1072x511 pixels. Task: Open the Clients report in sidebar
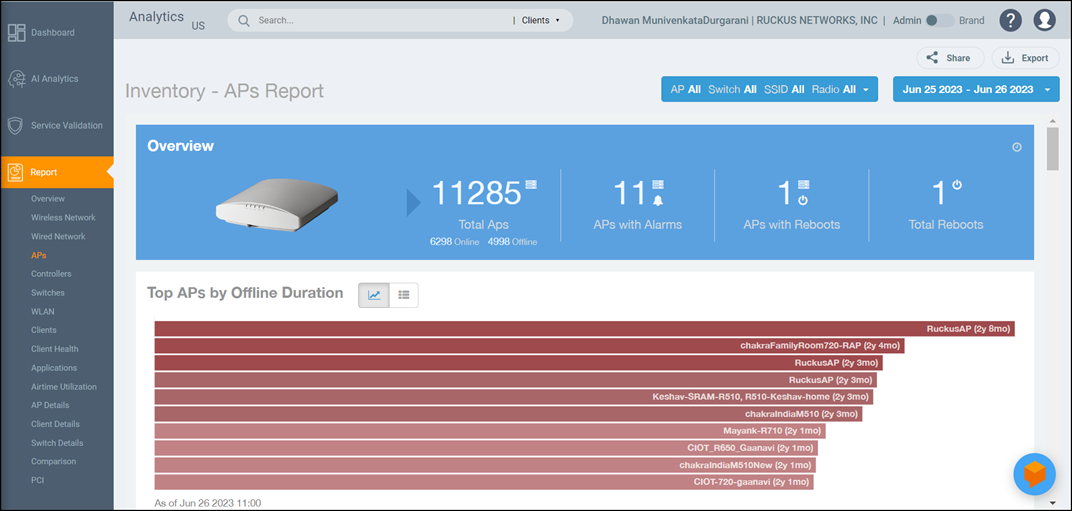pyautogui.click(x=44, y=330)
